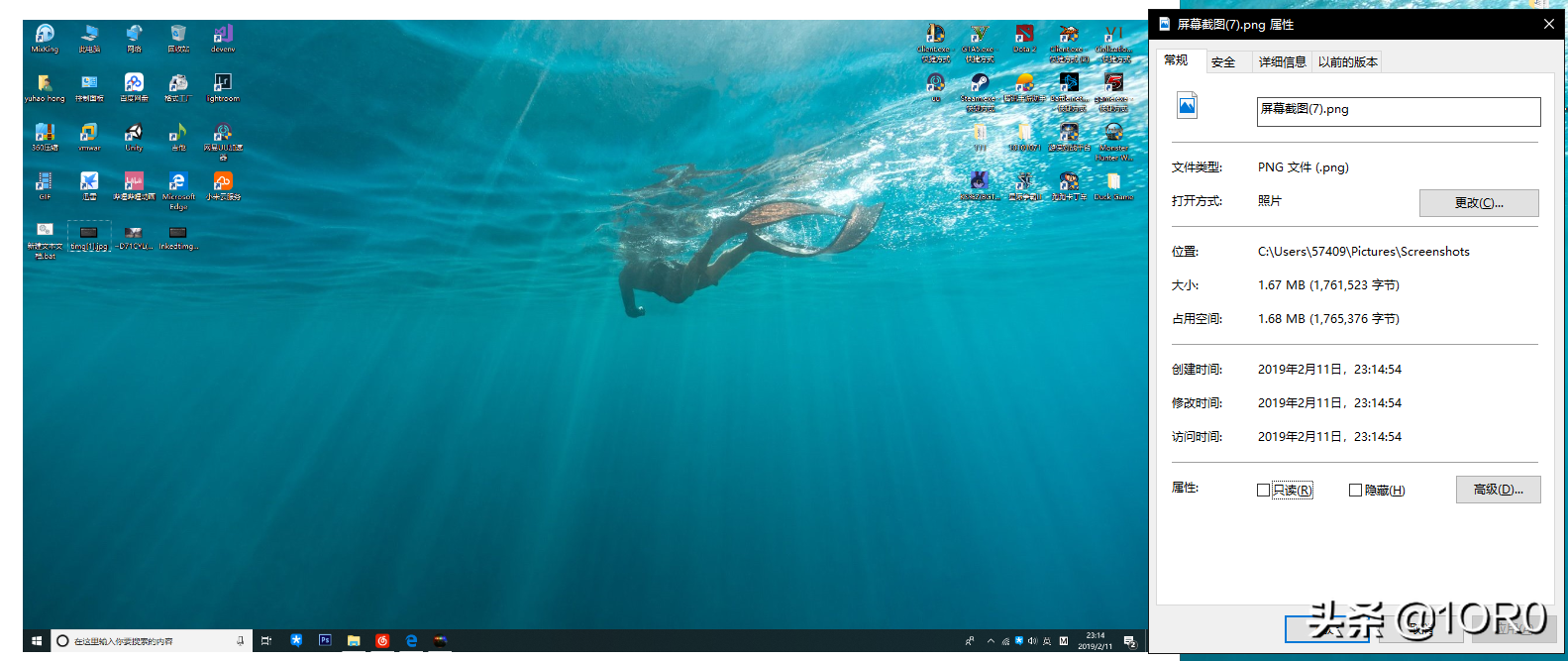Open the 详细信息 tab
1568x661 pixels.
1282,61
